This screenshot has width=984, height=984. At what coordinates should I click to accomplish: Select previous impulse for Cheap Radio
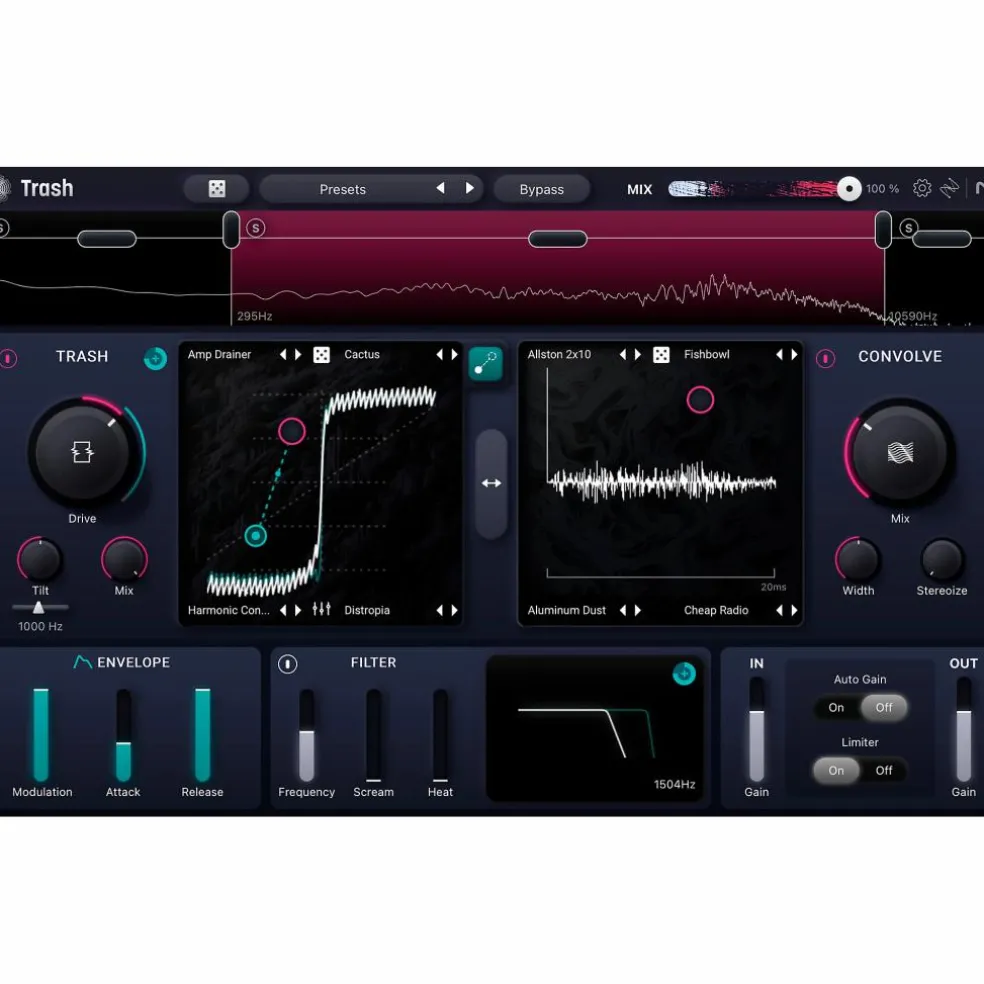(779, 610)
